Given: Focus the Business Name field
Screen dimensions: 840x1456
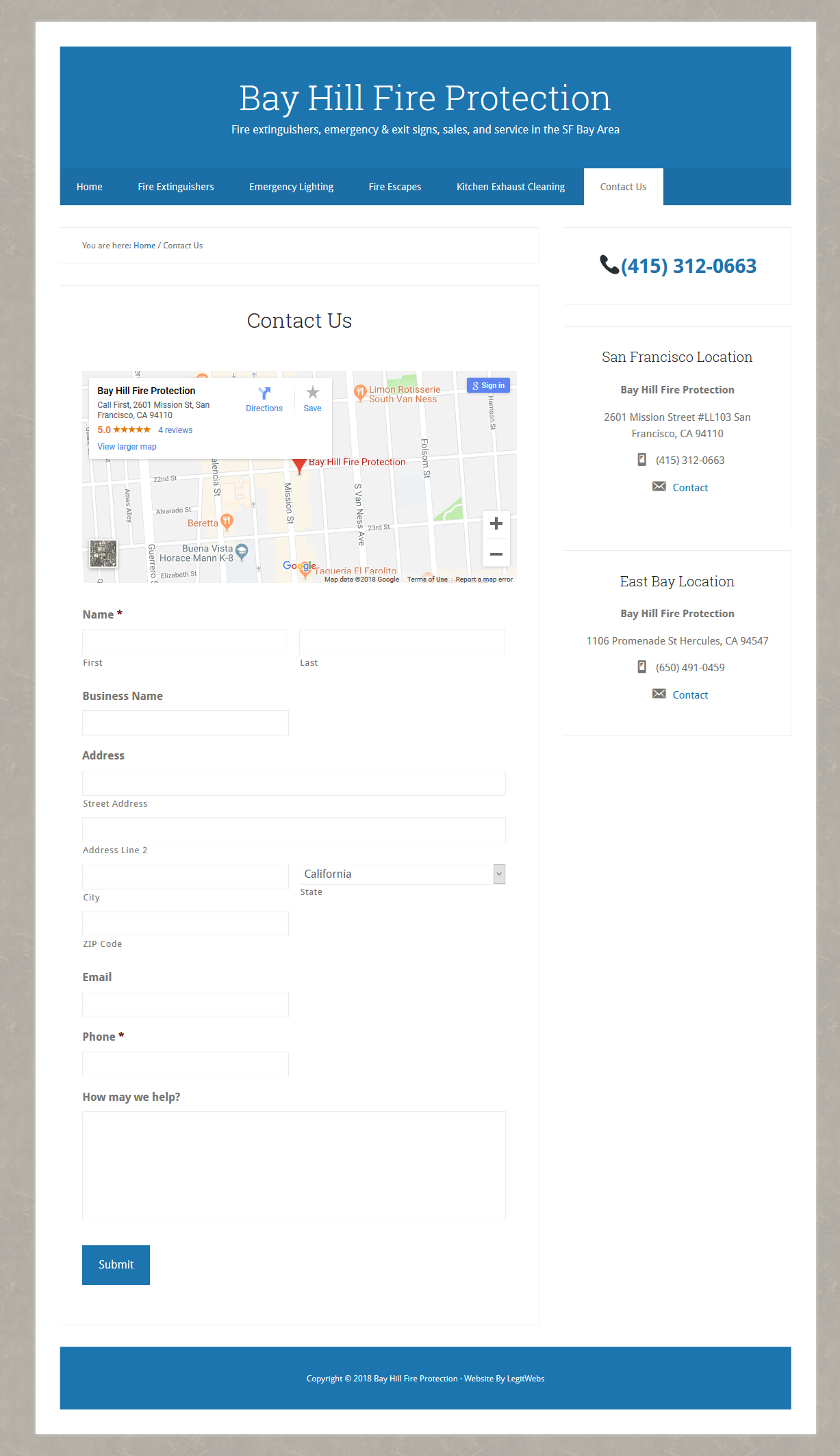Looking at the screenshot, I should pyautogui.click(x=185, y=723).
